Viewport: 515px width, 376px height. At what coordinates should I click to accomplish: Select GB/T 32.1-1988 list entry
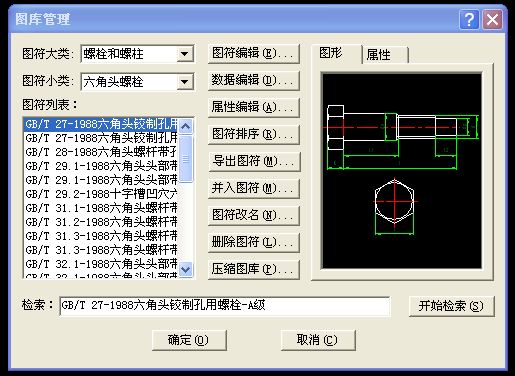pyautogui.click(x=101, y=264)
